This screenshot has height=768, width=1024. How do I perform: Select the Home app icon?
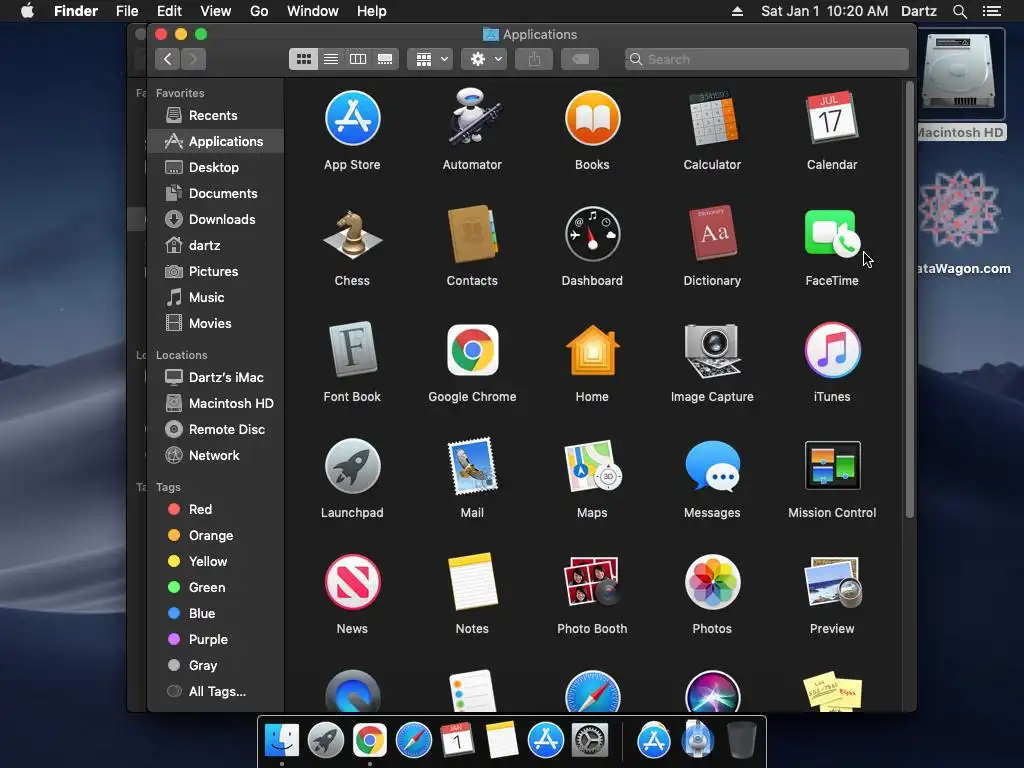(592, 350)
